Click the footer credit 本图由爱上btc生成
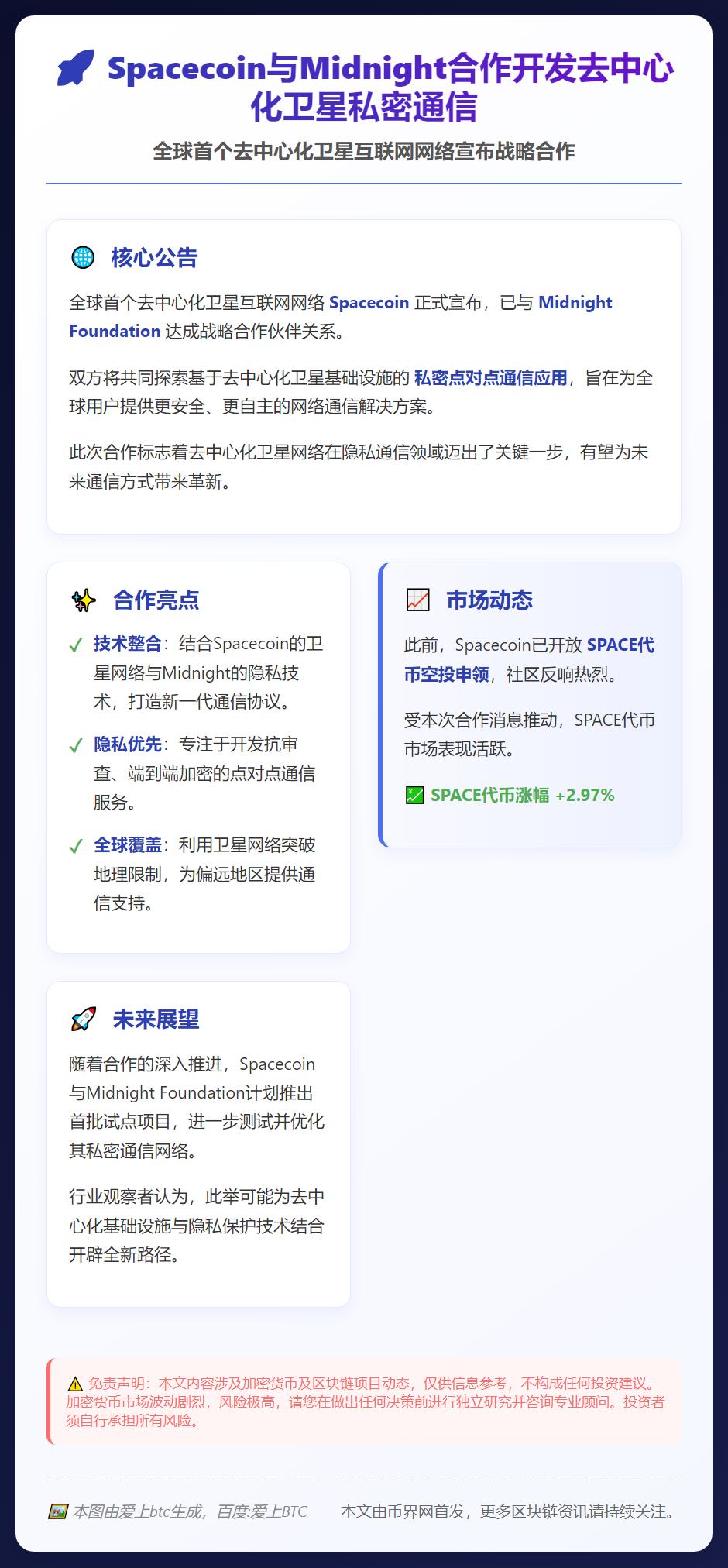 point(190,1511)
